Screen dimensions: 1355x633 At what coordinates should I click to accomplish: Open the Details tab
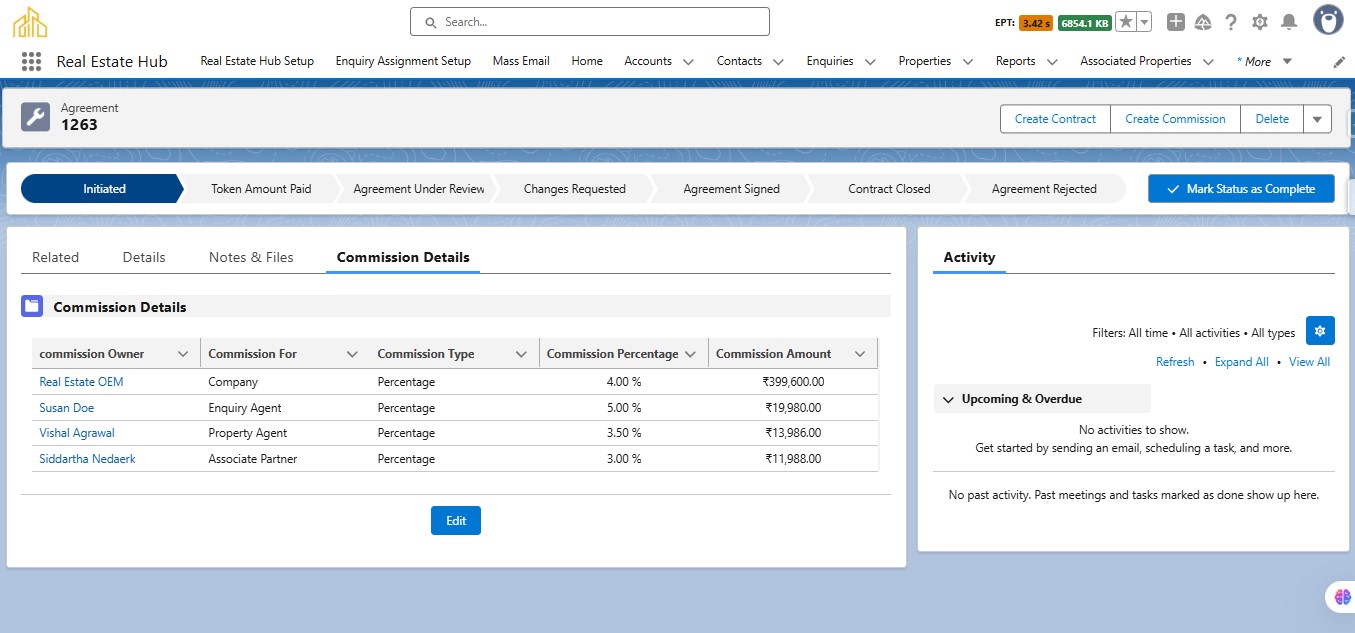[x=144, y=257]
